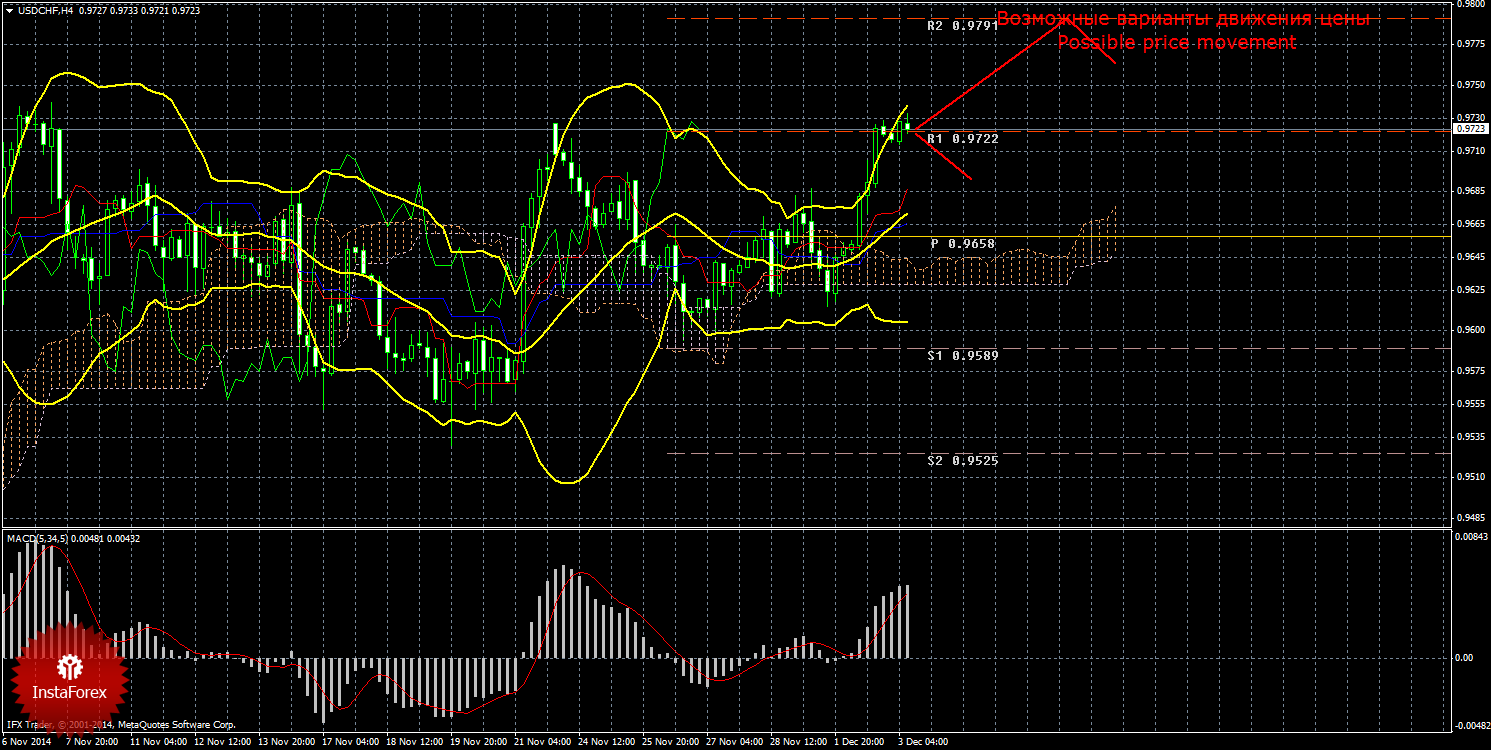
Task: Click the 0.9485 price scale value
Action: 1469,517
